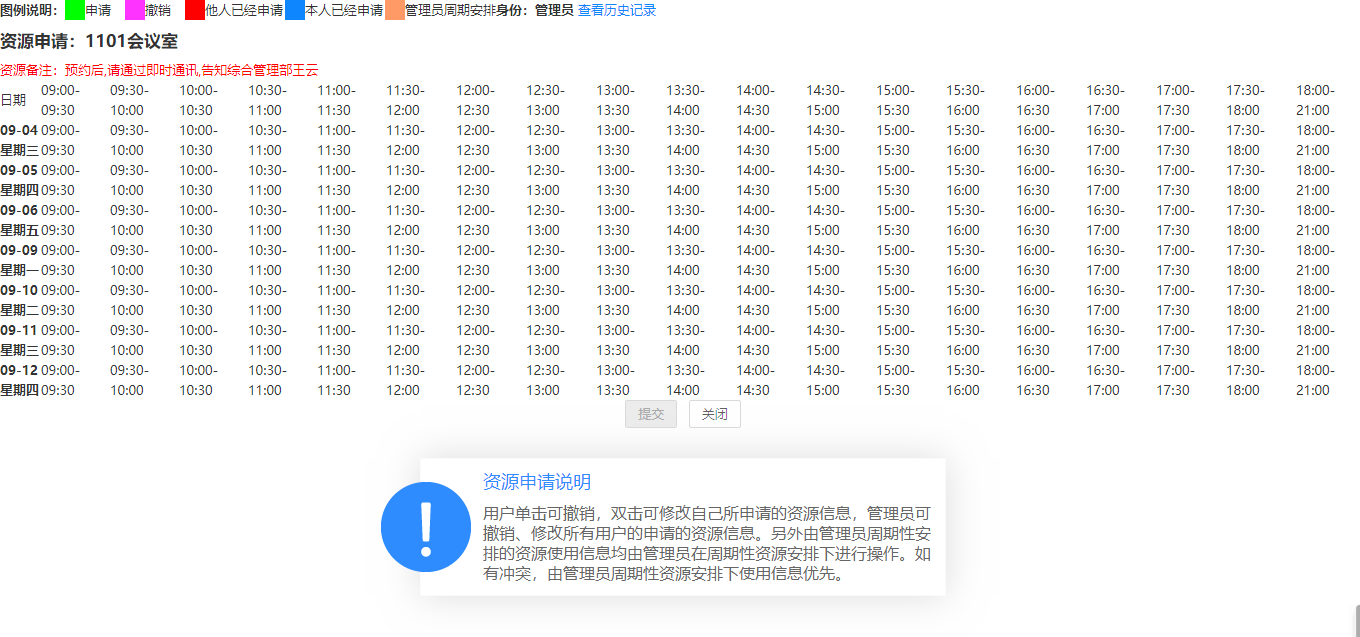This screenshot has width=1360, height=637.
Task: Select the 09-05 10:00-10:30 time slot
Action: pos(197,180)
